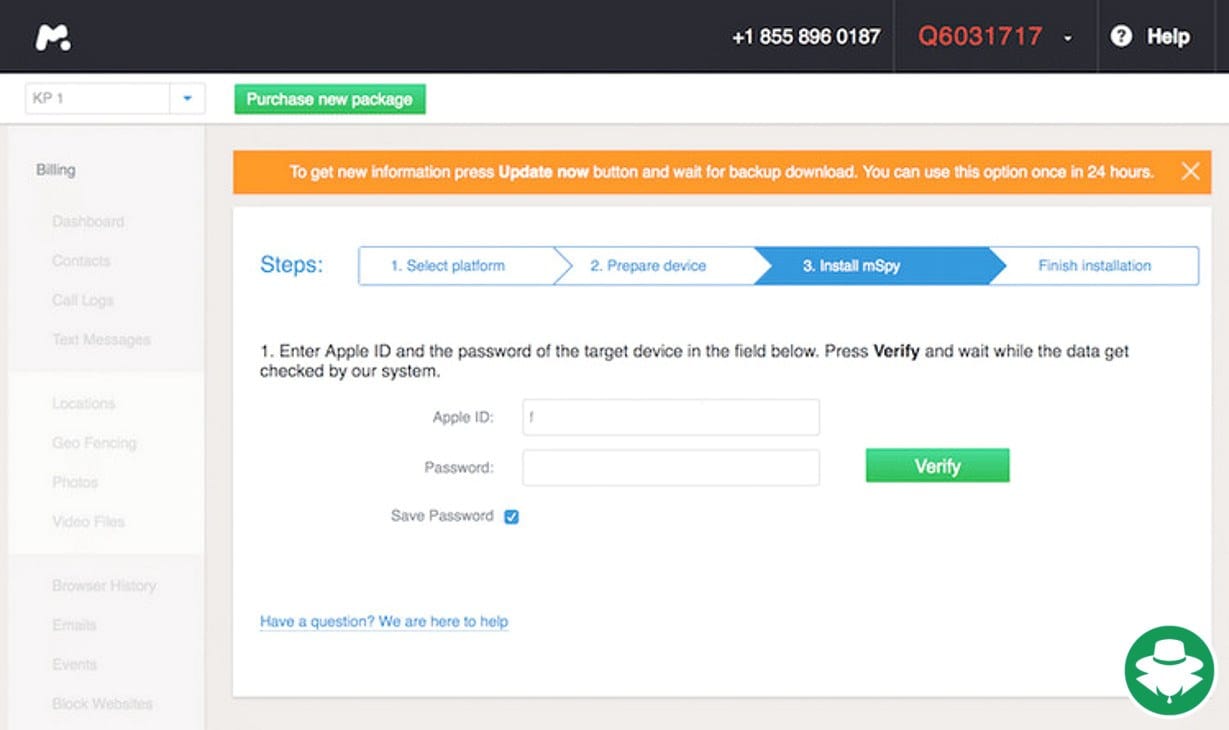Open 'Have a question? We are here to help' link

tap(384, 622)
